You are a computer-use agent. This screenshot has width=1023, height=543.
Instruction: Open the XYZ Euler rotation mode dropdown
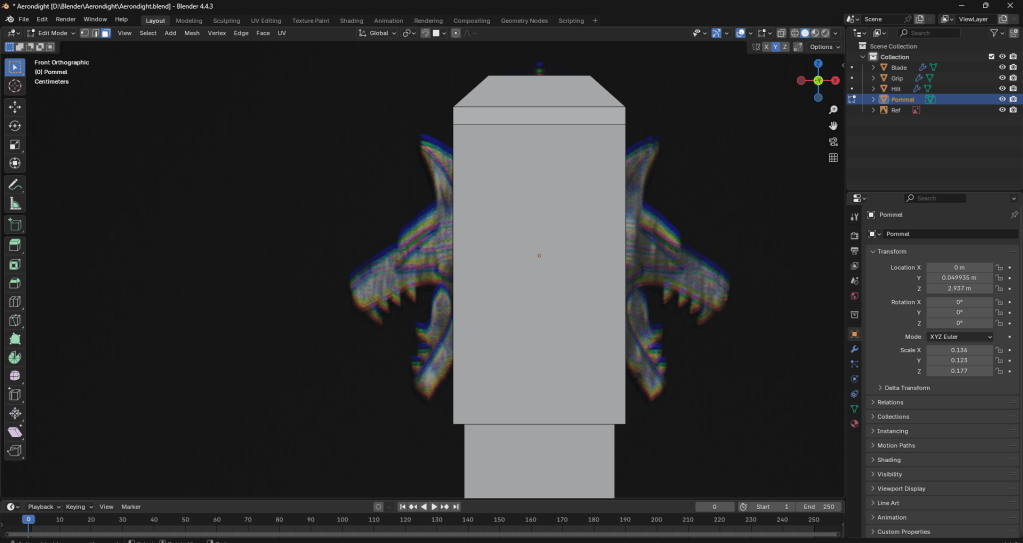(960, 337)
